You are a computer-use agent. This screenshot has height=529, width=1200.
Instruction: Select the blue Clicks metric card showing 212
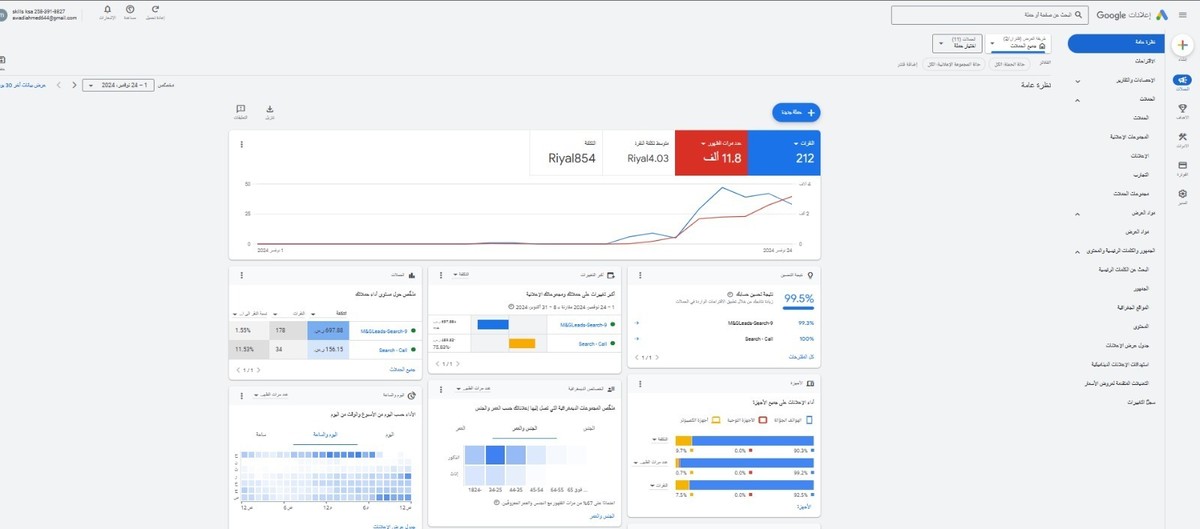click(785, 152)
